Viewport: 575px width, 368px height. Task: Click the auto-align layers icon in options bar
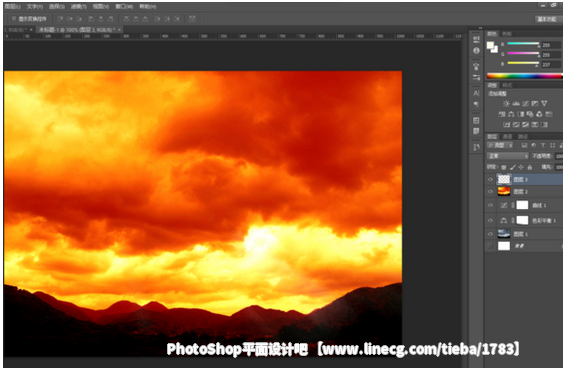click(x=192, y=19)
